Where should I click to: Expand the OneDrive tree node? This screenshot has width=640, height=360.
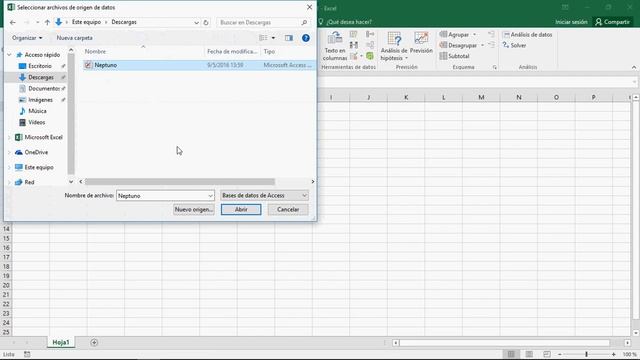(x=9, y=152)
